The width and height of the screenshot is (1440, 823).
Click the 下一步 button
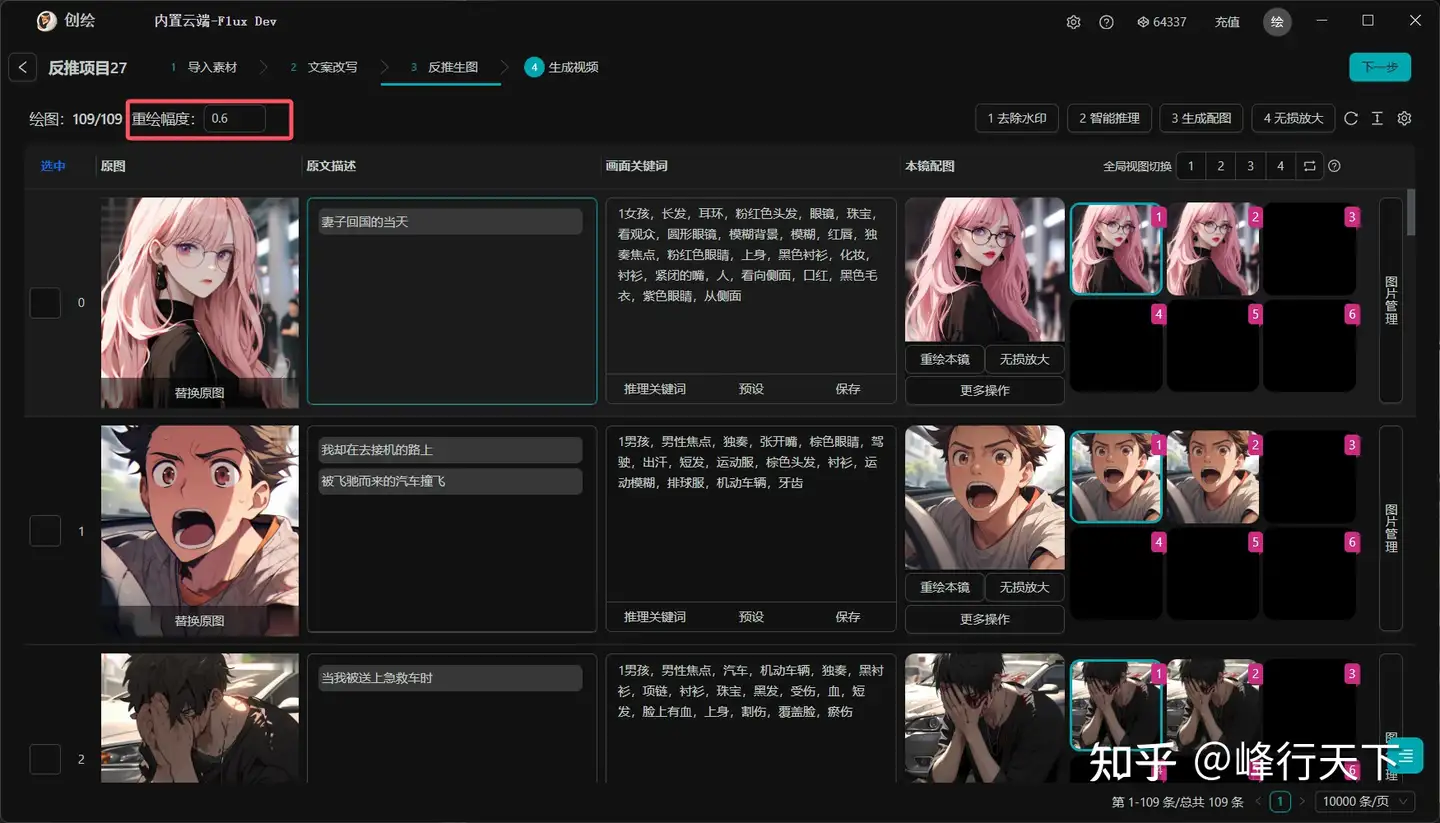coord(1380,67)
